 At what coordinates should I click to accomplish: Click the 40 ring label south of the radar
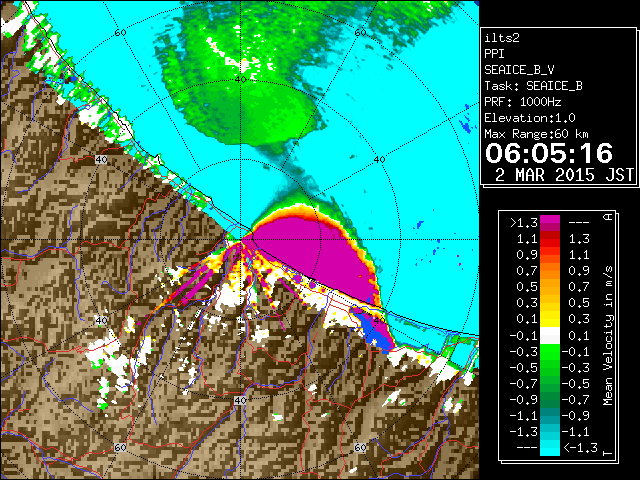(240, 400)
